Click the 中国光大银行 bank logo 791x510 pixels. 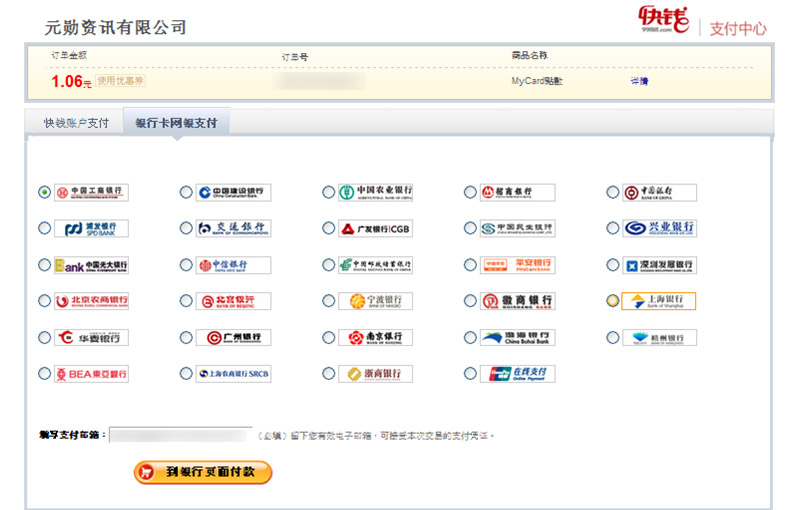pyautogui.click(x=91, y=265)
